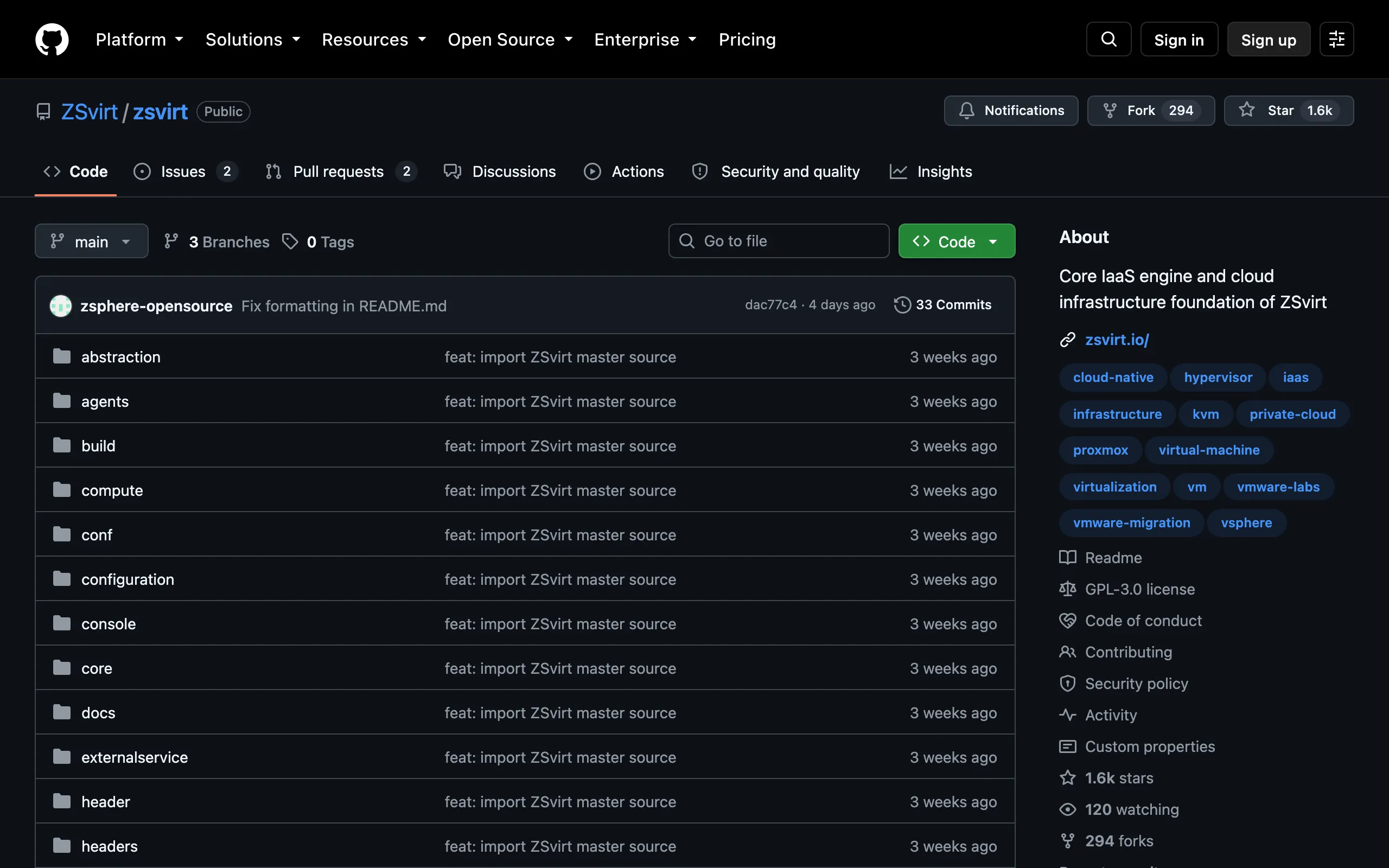Screen dimensions: 1389x868
Task: Click the folder icon for externalservice
Action: 61,757
